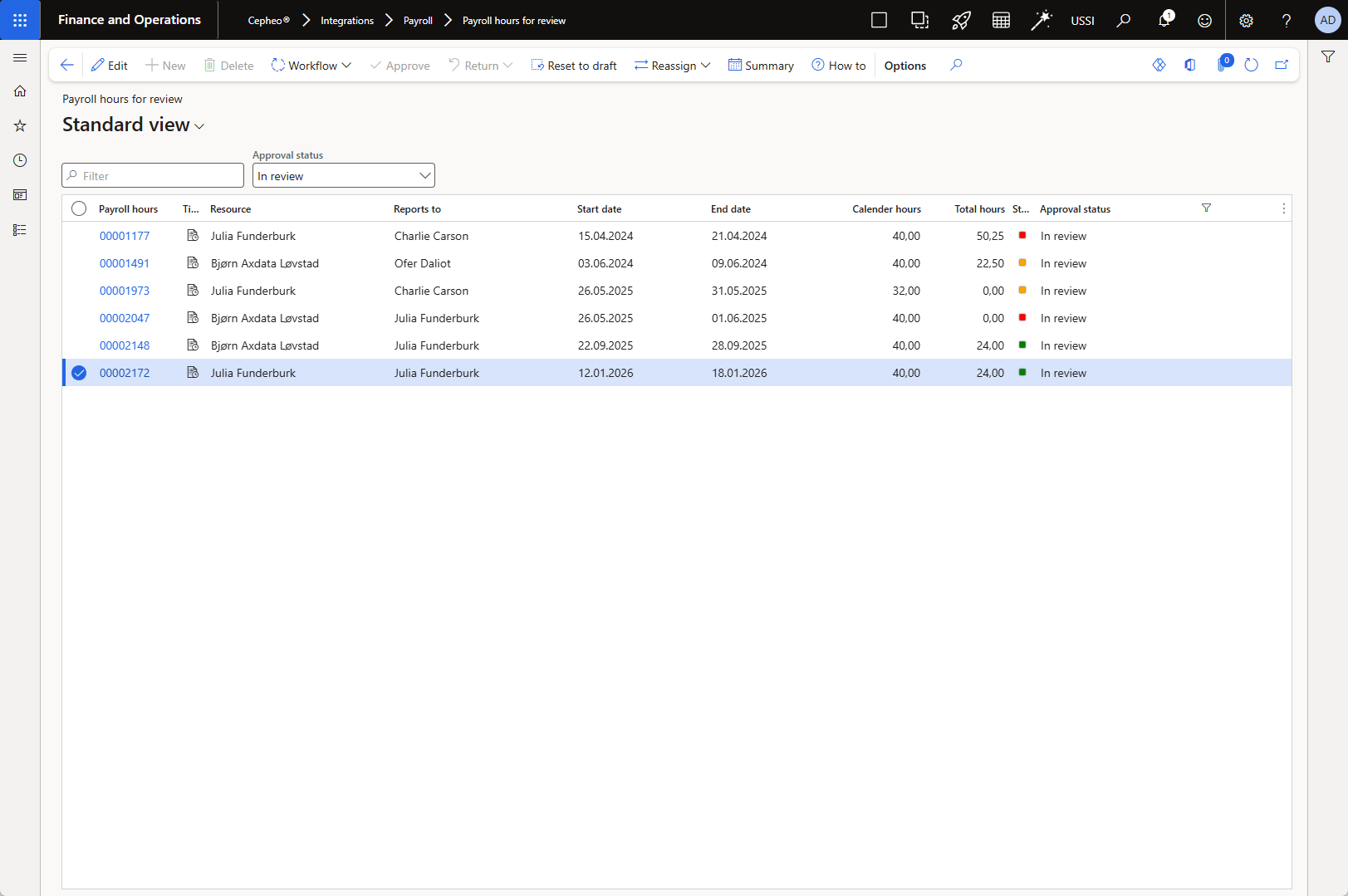This screenshot has height=896, width=1348.
Task: Open the settings gear icon
Action: click(1245, 20)
